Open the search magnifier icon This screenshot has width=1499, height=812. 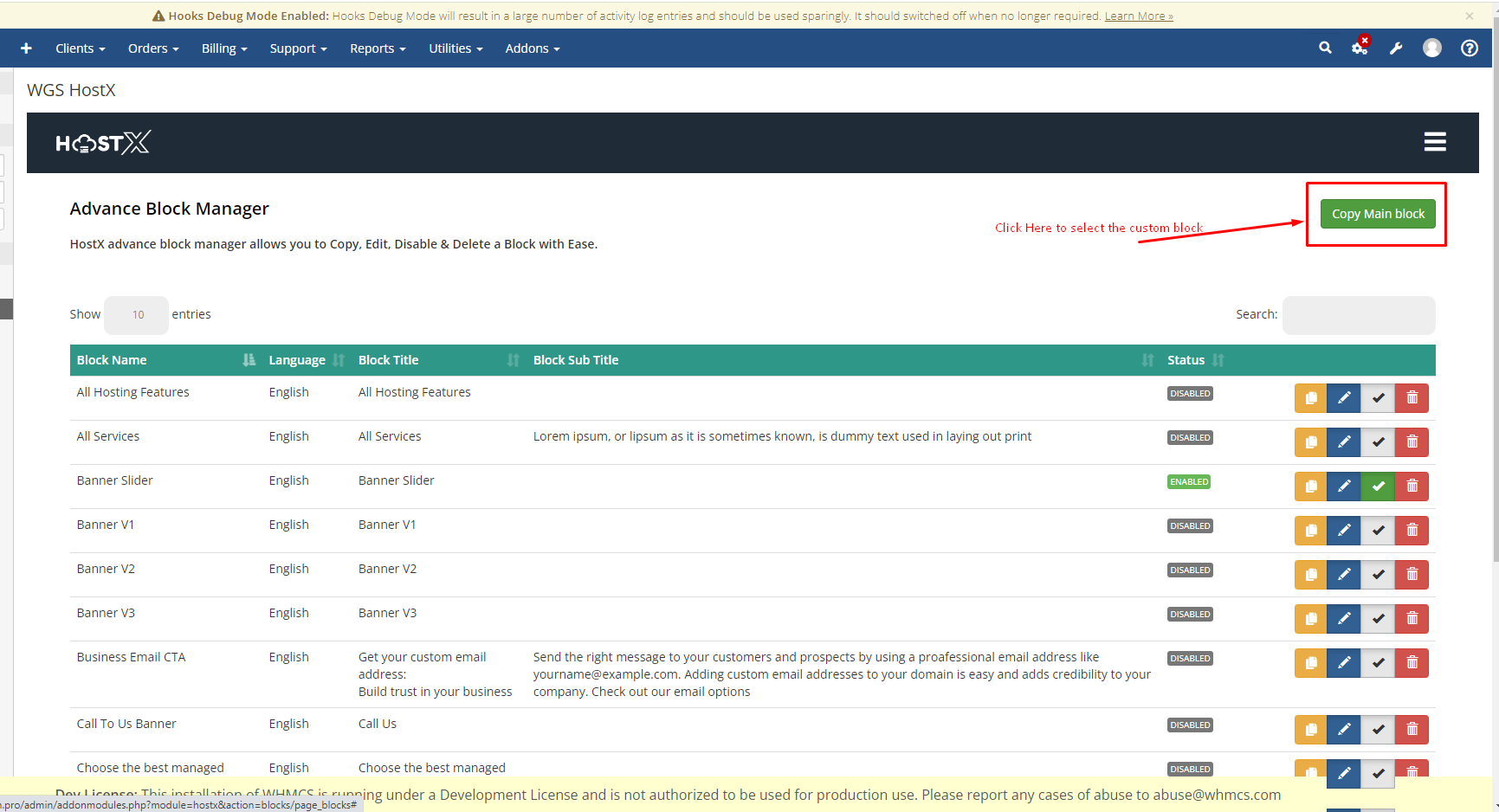point(1325,48)
